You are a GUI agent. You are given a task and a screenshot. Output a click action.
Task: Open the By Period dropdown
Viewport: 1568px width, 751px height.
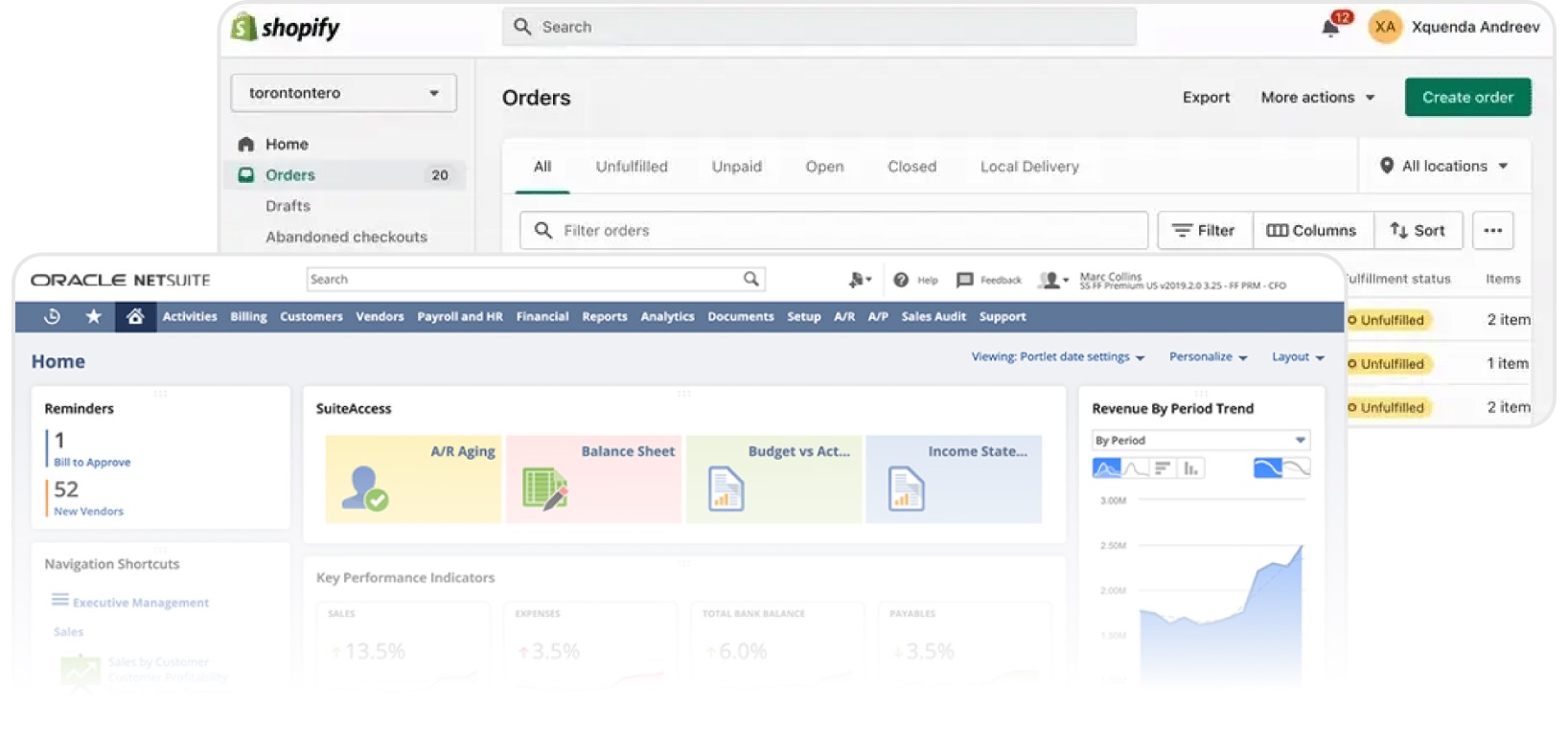pyautogui.click(x=1201, y=440)
